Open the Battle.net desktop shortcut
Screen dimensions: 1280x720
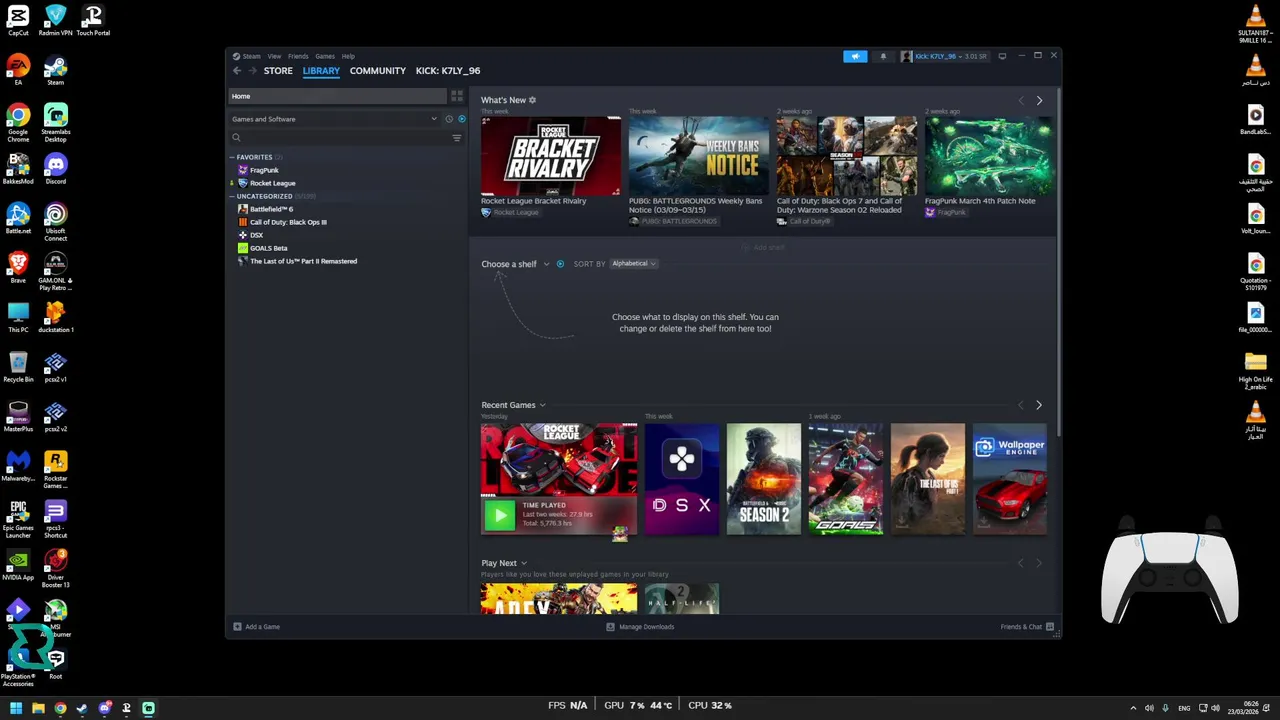point(18,218)
